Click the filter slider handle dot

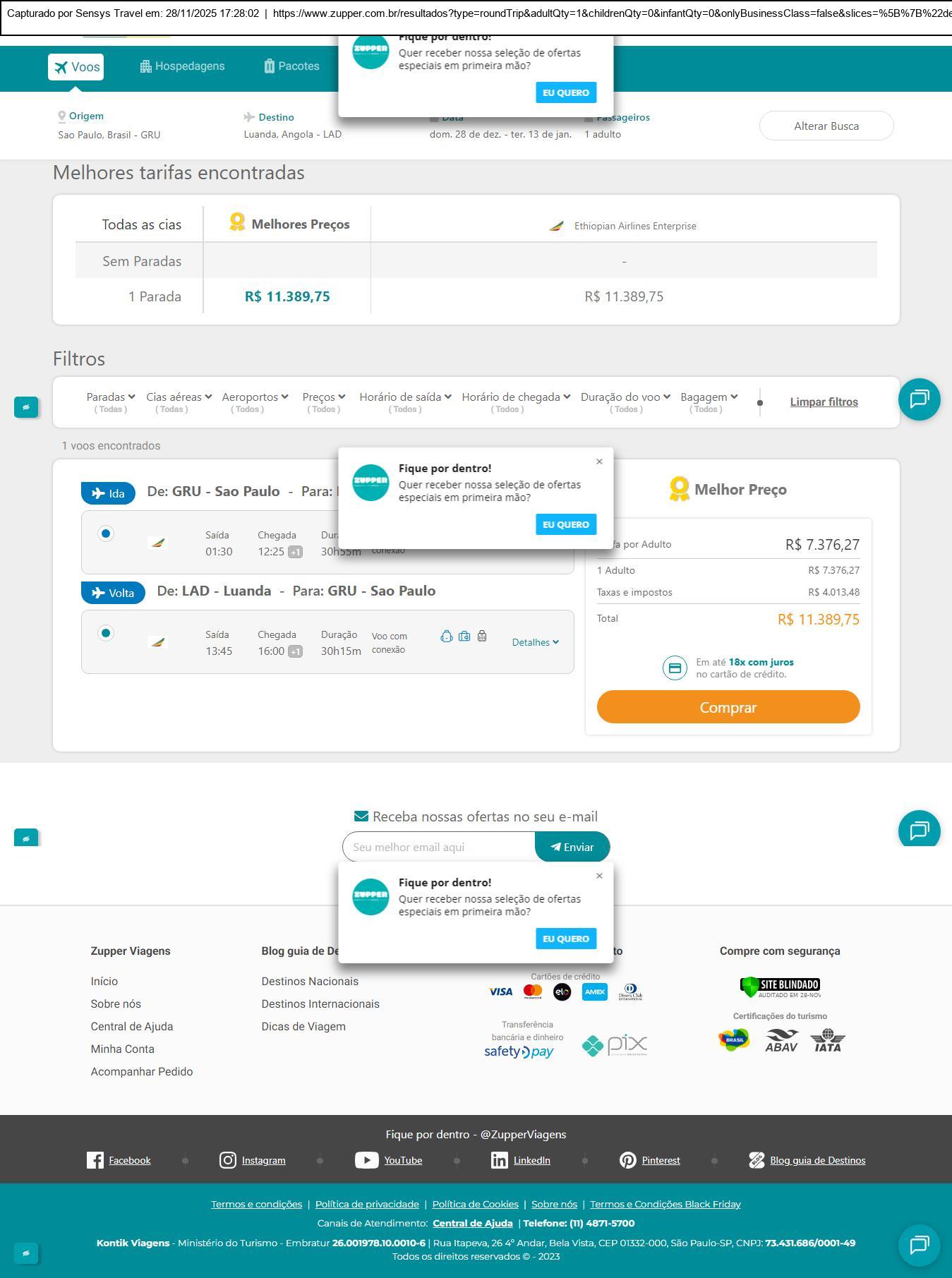click(x=760, y=403)
